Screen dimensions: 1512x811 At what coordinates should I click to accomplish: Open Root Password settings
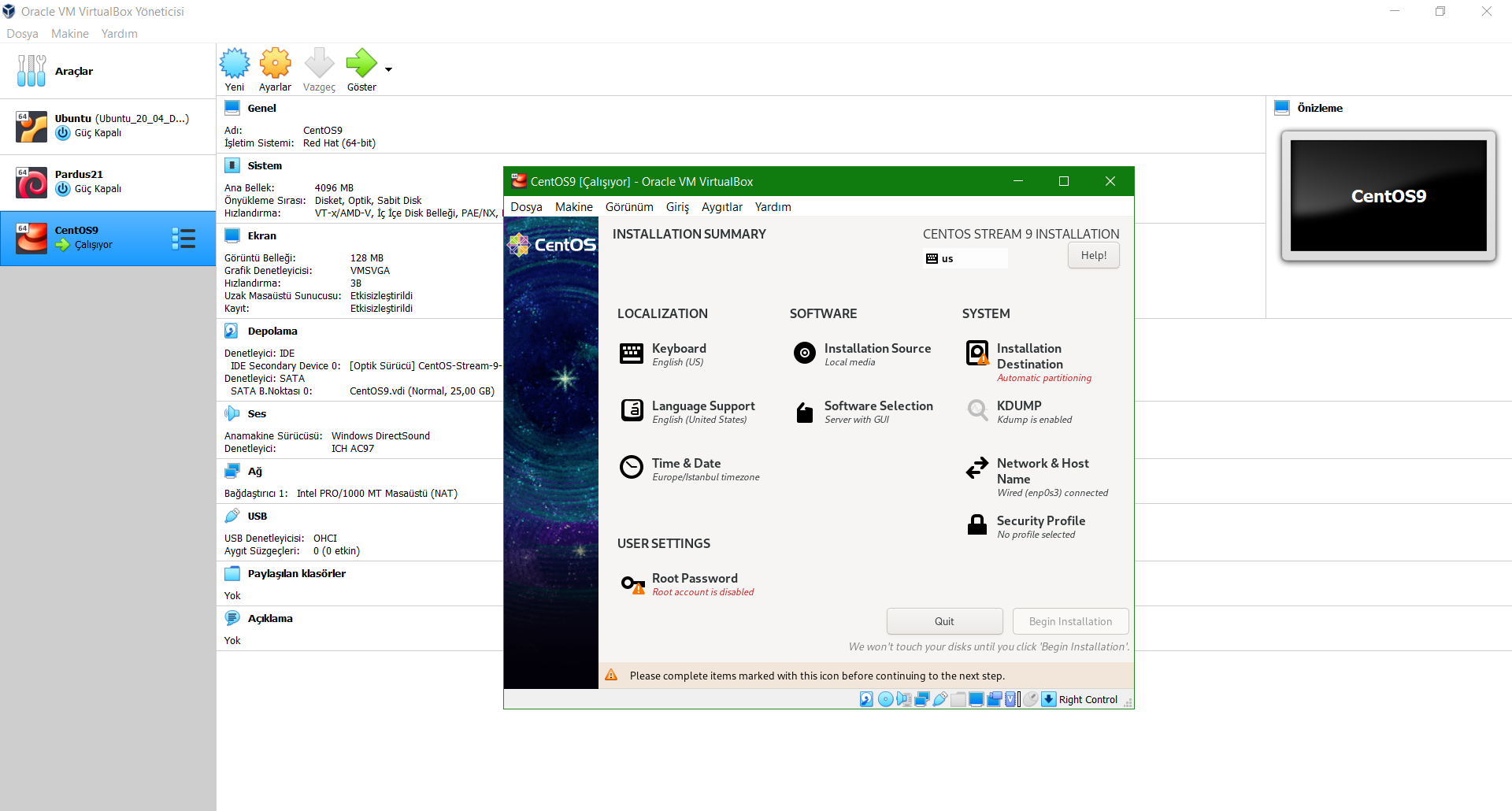pyautogui.click(x=687, y=584)
